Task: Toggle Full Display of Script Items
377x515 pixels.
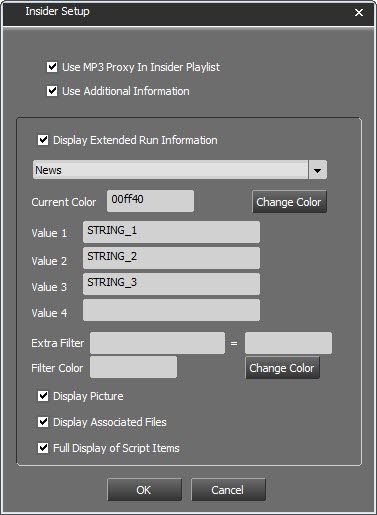Action: point(43,448)
